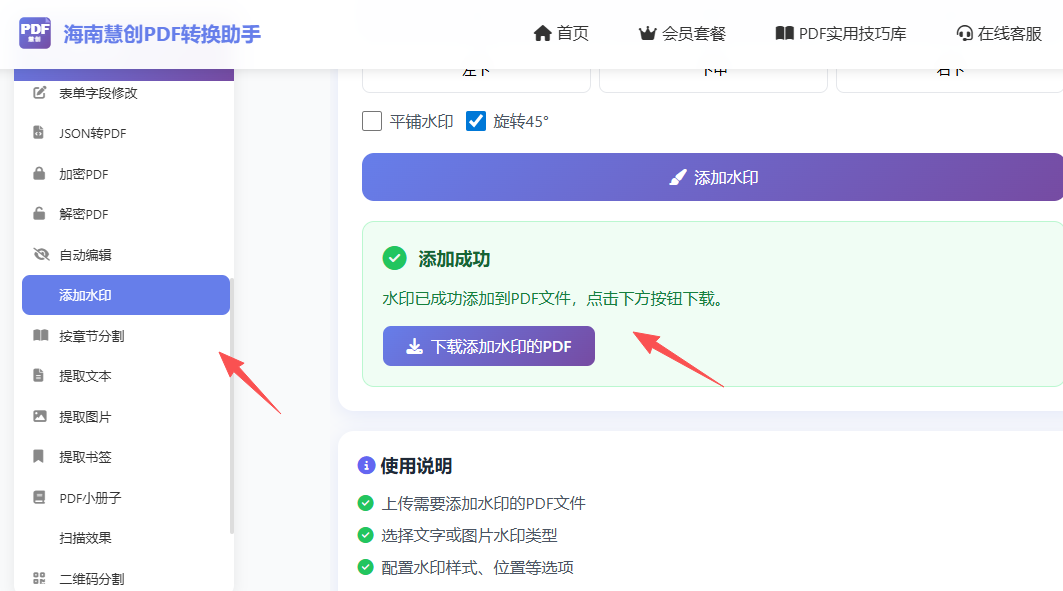Screen dimensions: 1063x591
Task: Click the edit icon beside 表单字段修改
Action: click(x=40, y=93)
